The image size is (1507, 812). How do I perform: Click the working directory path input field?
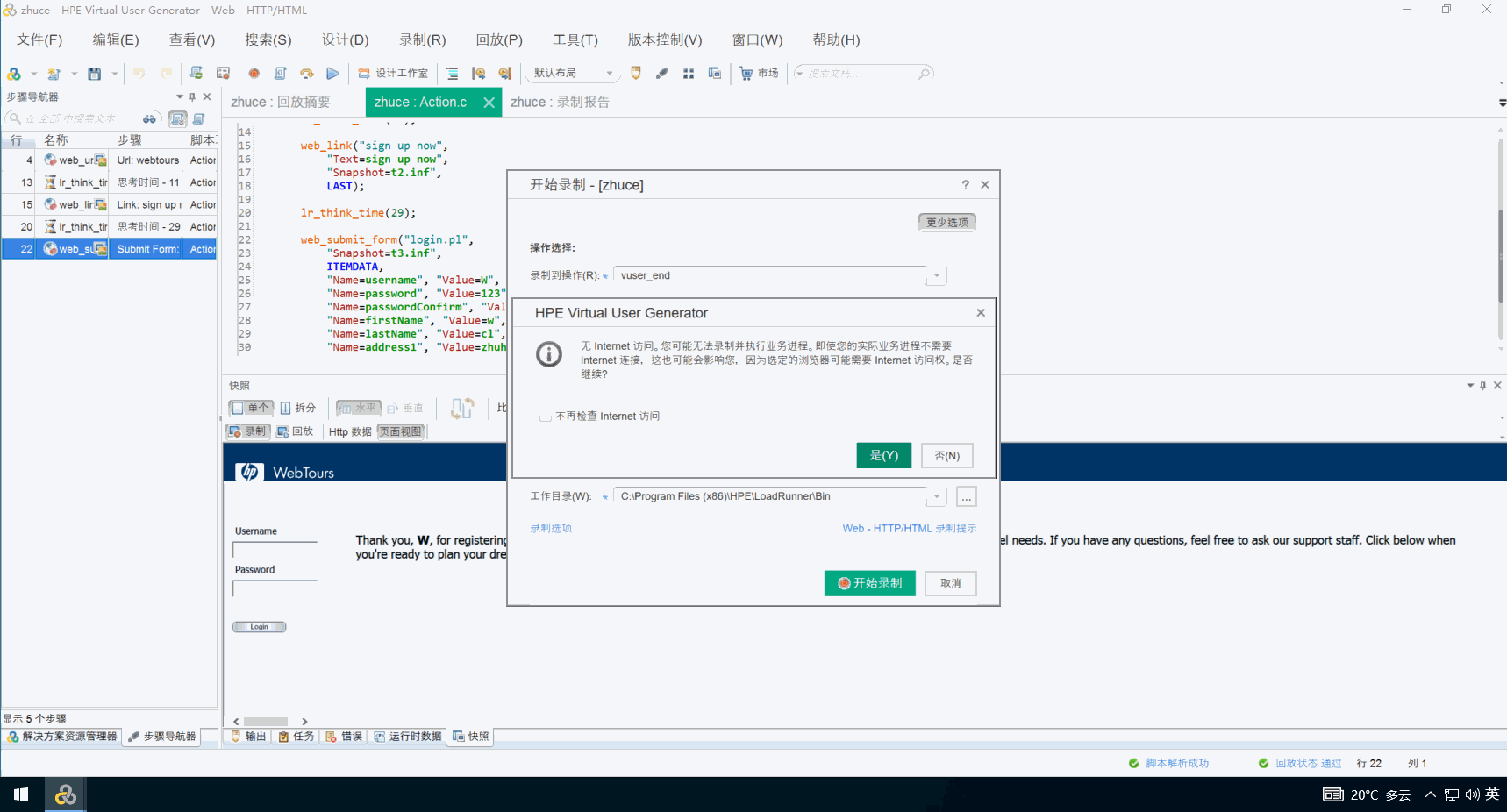click(x=771, y=497)
